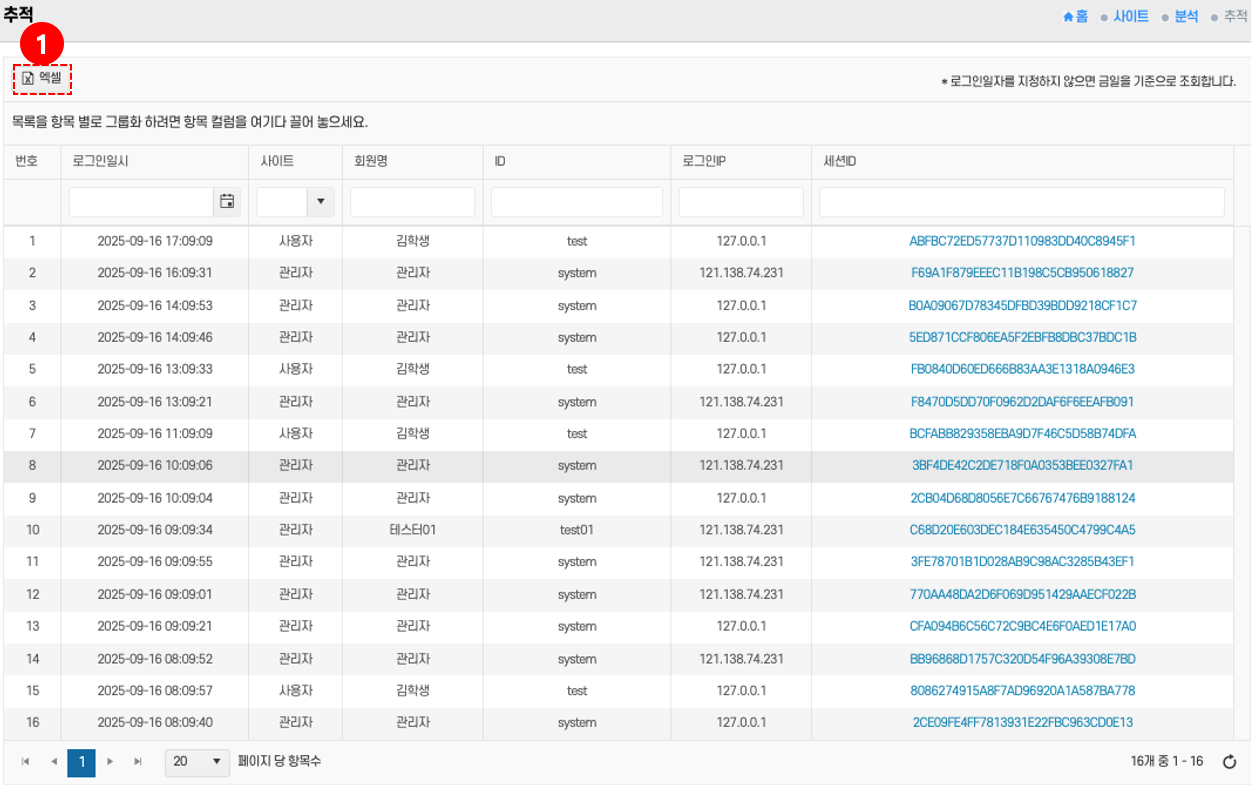Open the login date calendar picker
Image resolution: width=1251 pixels, height=785 pixels.
coord(227,202)
